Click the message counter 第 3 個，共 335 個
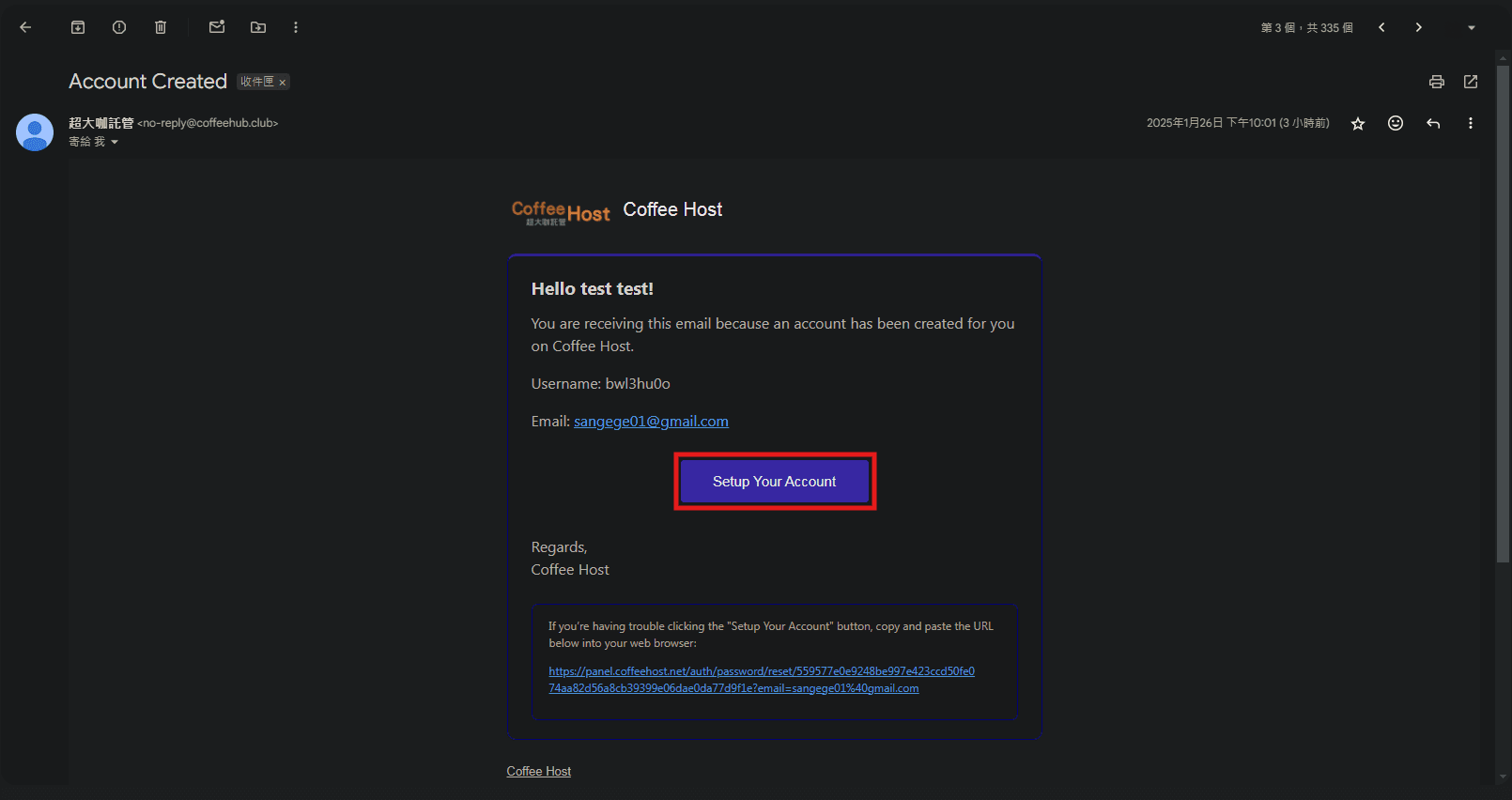This screenshot has height=800, width=1512. pyautogui.click(x=1307, y=28)
